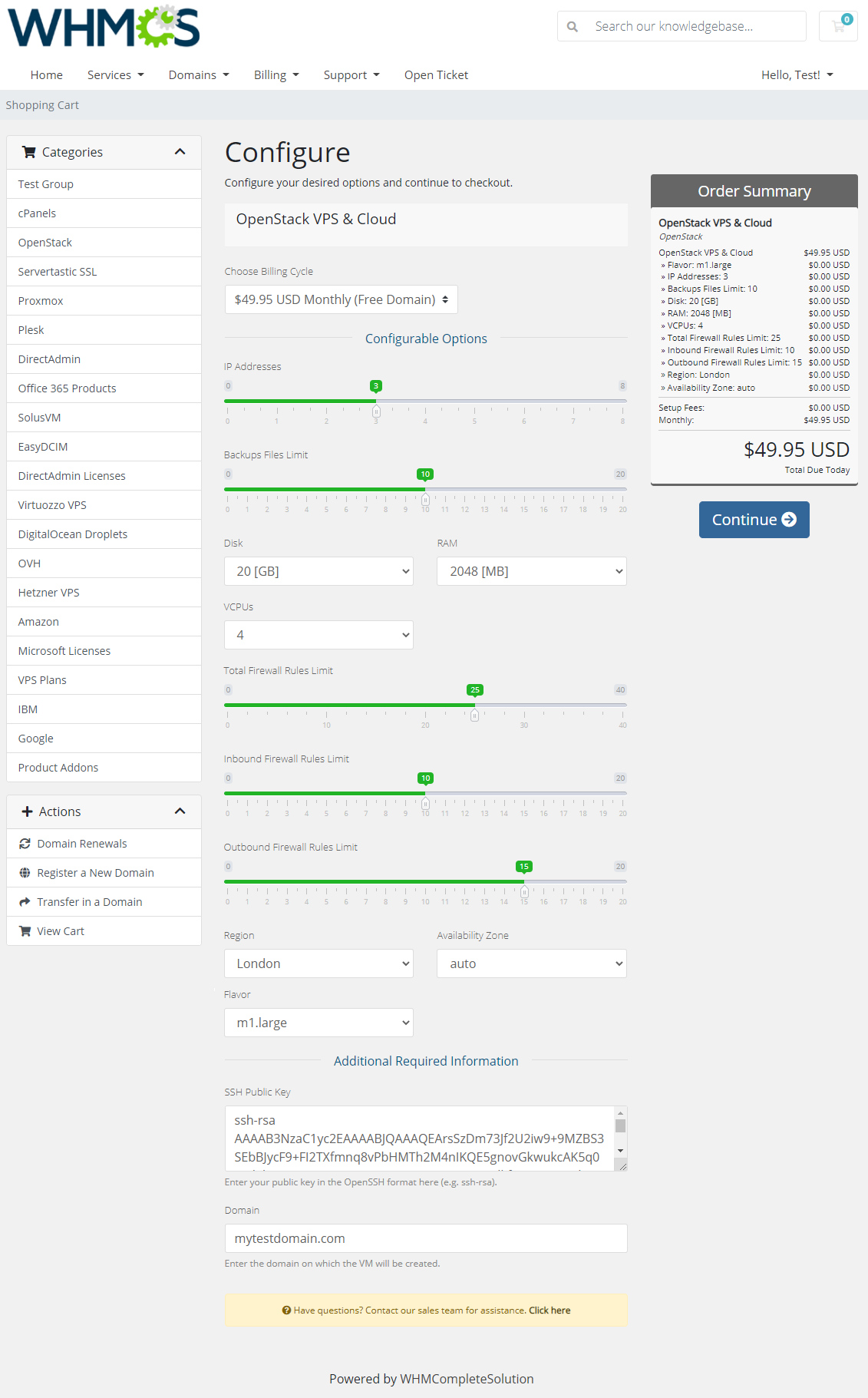Viewport: 868px width, 1398px height.
Task: Click the shopping cart icon in header
Action: click(x=838, y=26)
